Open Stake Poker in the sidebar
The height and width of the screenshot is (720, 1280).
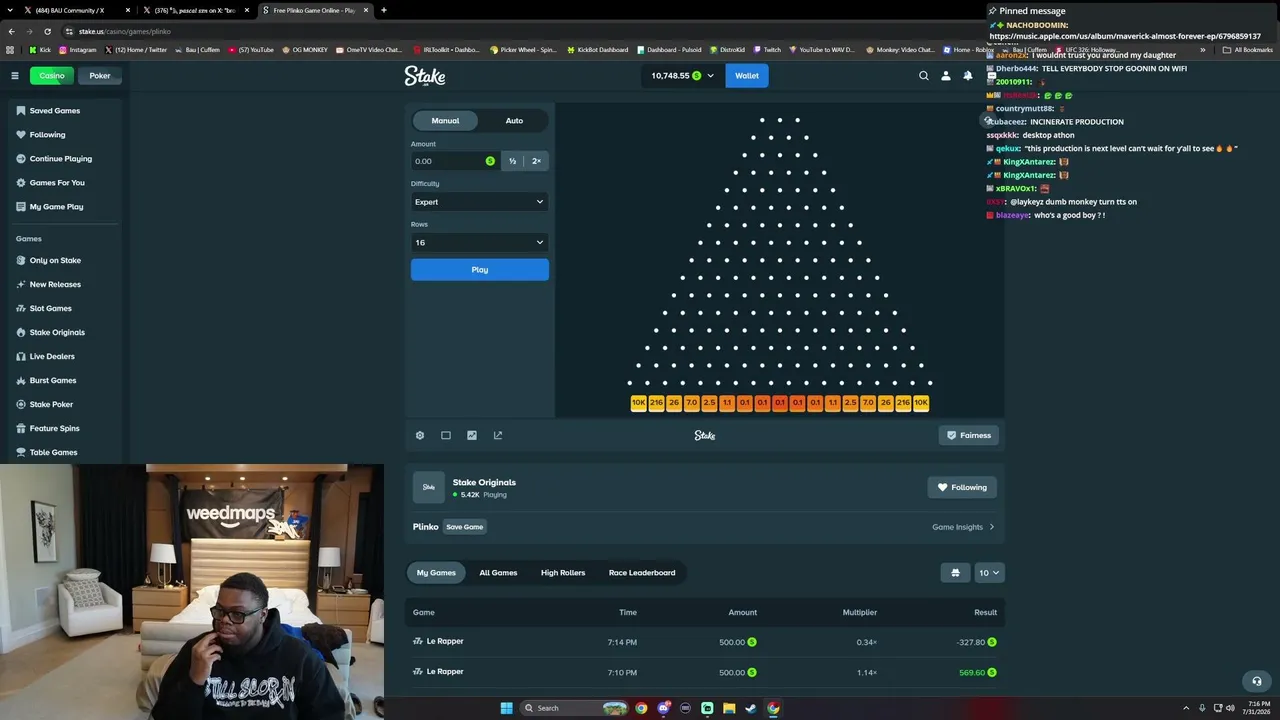click(51, 404)
